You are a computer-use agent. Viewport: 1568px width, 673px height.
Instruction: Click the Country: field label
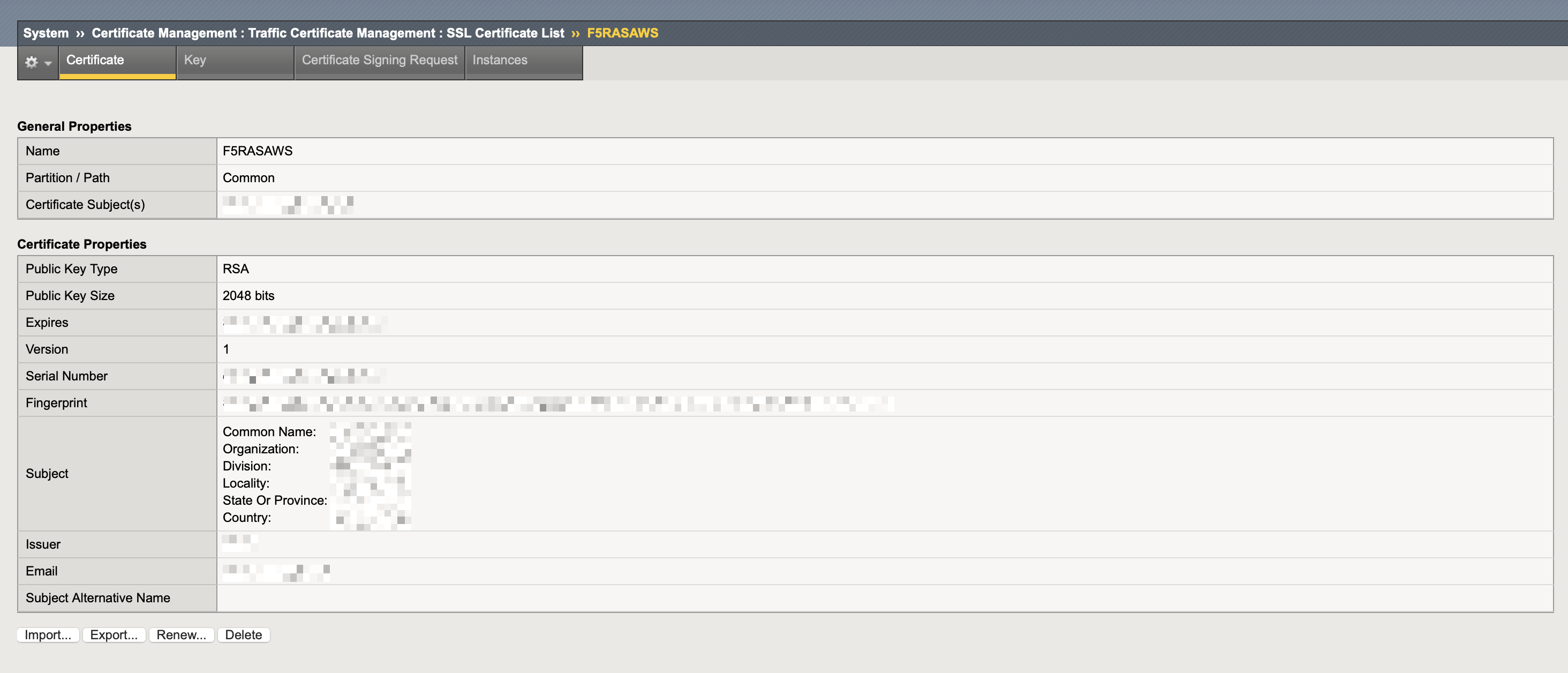coord(246,517)
